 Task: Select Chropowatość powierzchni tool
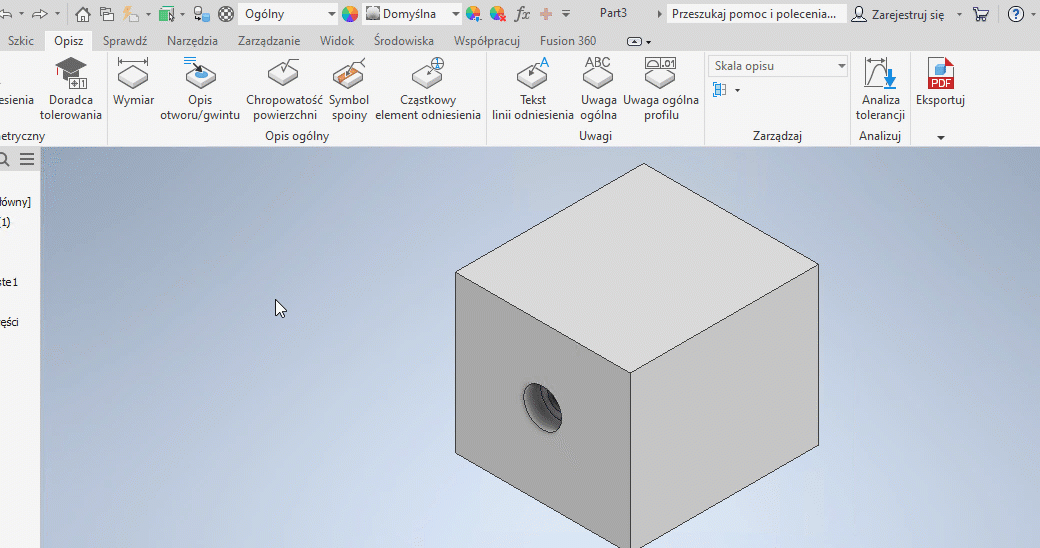coord(284,89)
